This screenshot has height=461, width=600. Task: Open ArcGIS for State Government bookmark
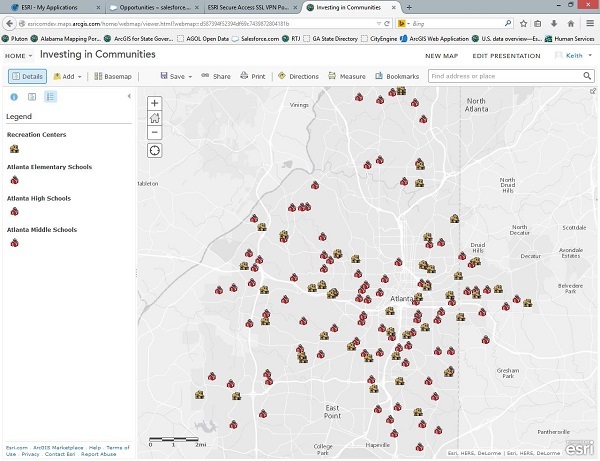point(139,39)
